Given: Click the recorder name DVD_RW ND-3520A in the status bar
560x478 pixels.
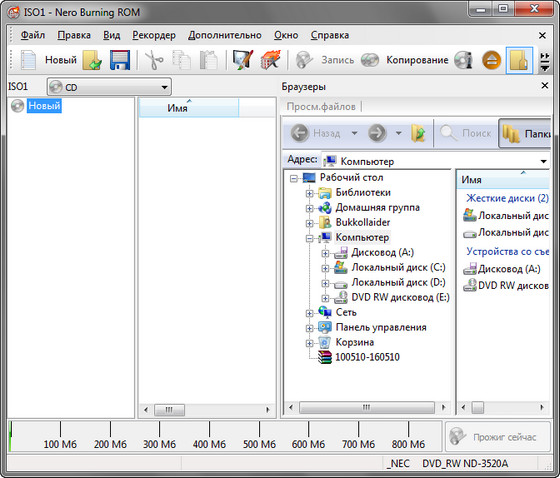Looking at the screenshot, I should coord(465,463).
